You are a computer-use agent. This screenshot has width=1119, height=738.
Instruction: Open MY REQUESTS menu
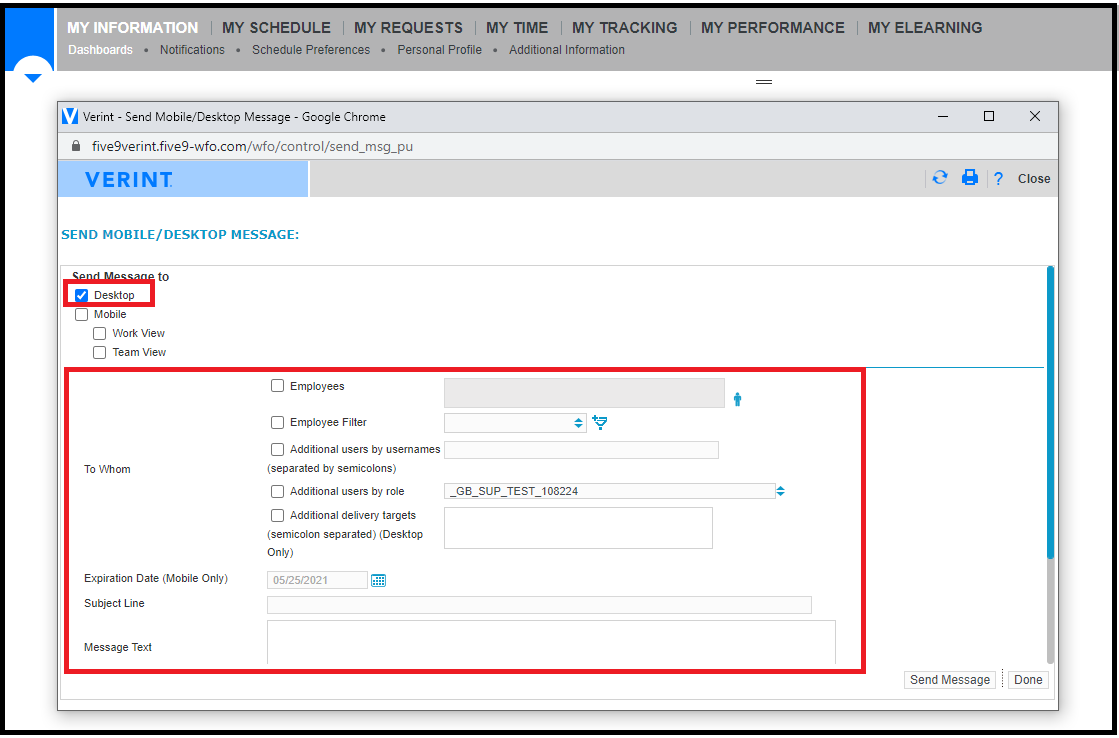tap(408, 28)
